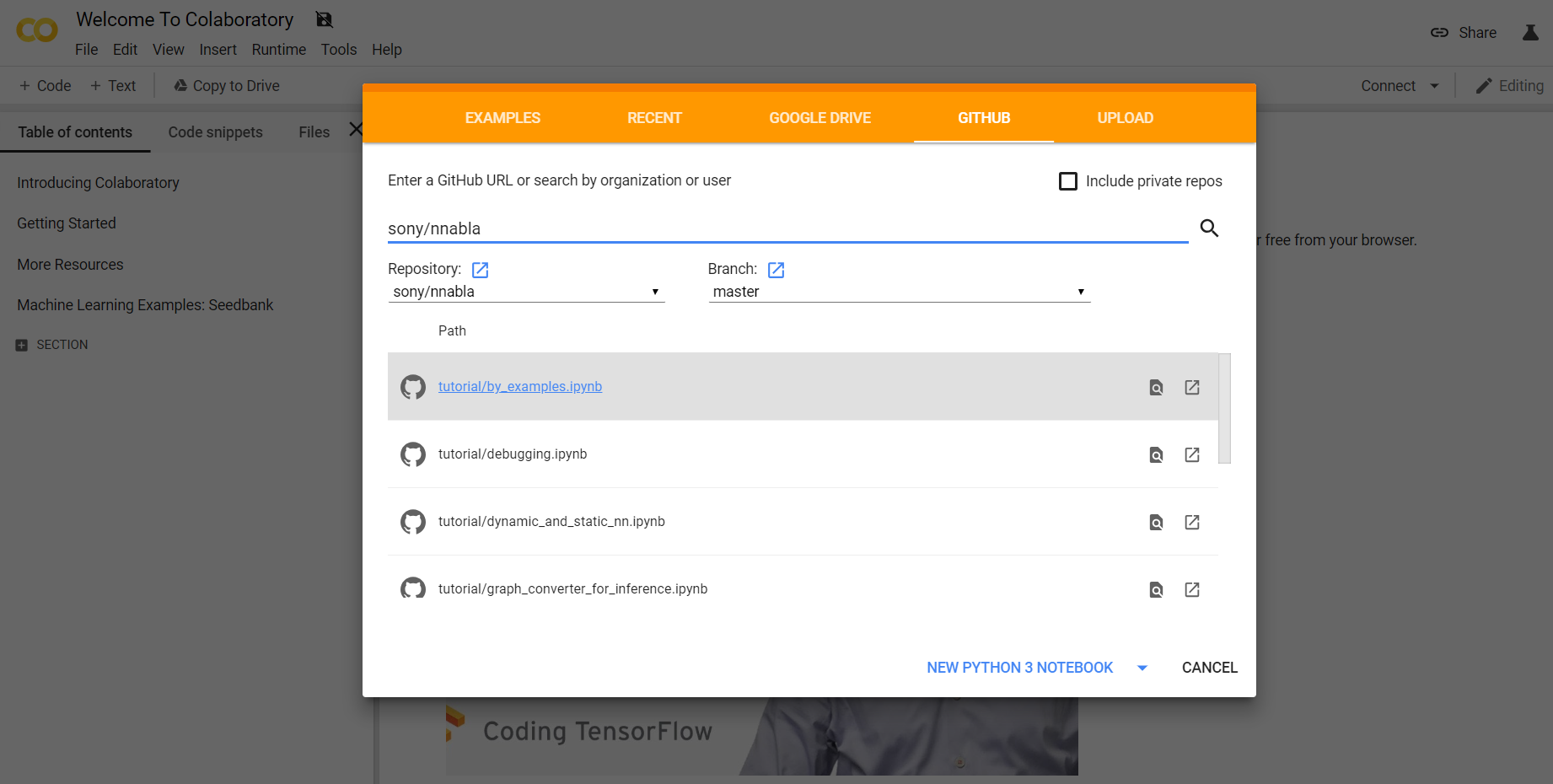Screen dimensions: 1553x784
Task: Click GitHub icon for dynamic_and_static_nn.ipynb row
Action: (413, 522)
